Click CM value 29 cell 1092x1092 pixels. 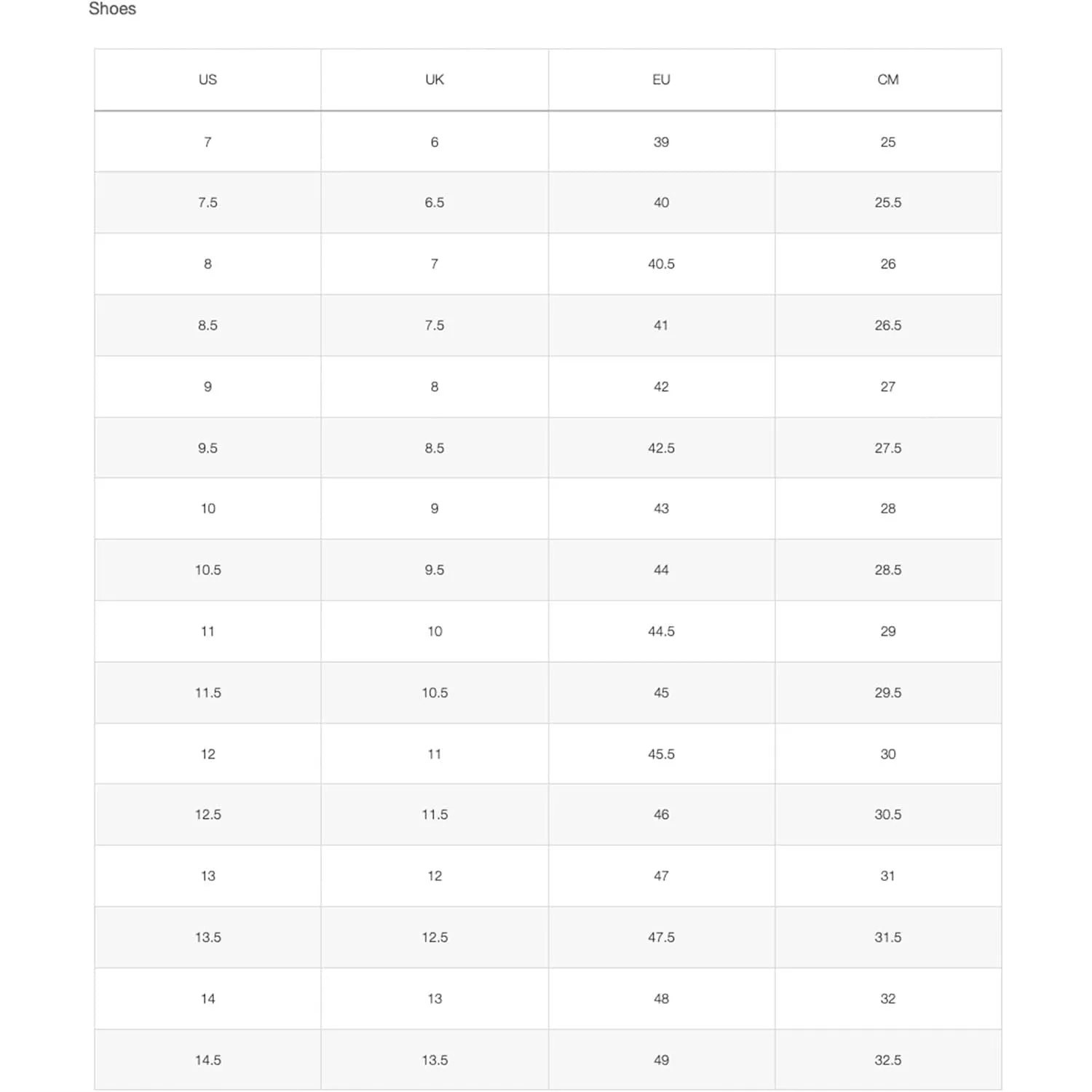click(888, 631)
